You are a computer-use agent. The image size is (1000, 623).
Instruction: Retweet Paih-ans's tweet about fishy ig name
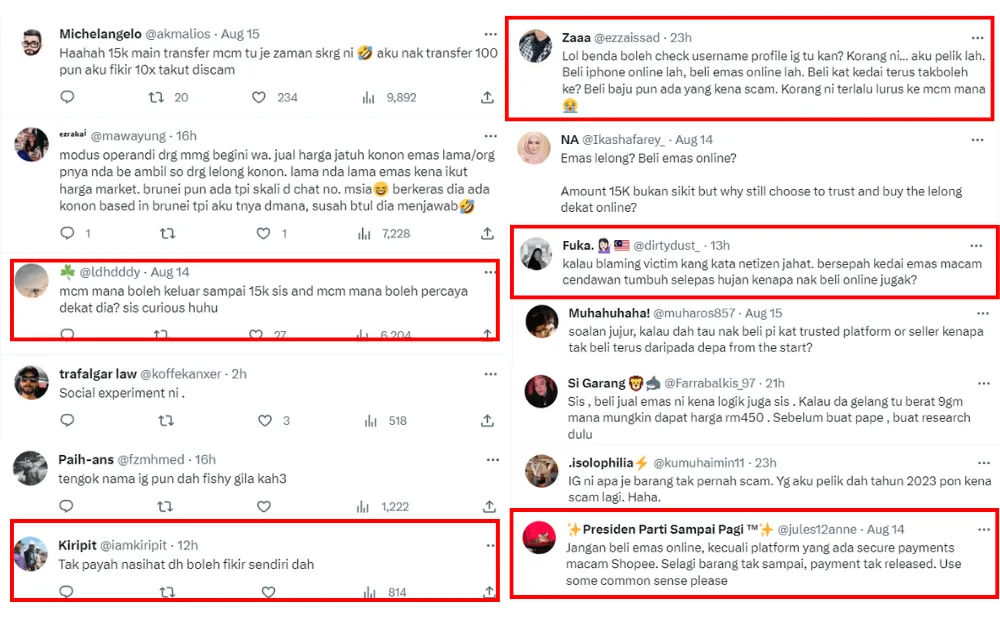(167, 506)
